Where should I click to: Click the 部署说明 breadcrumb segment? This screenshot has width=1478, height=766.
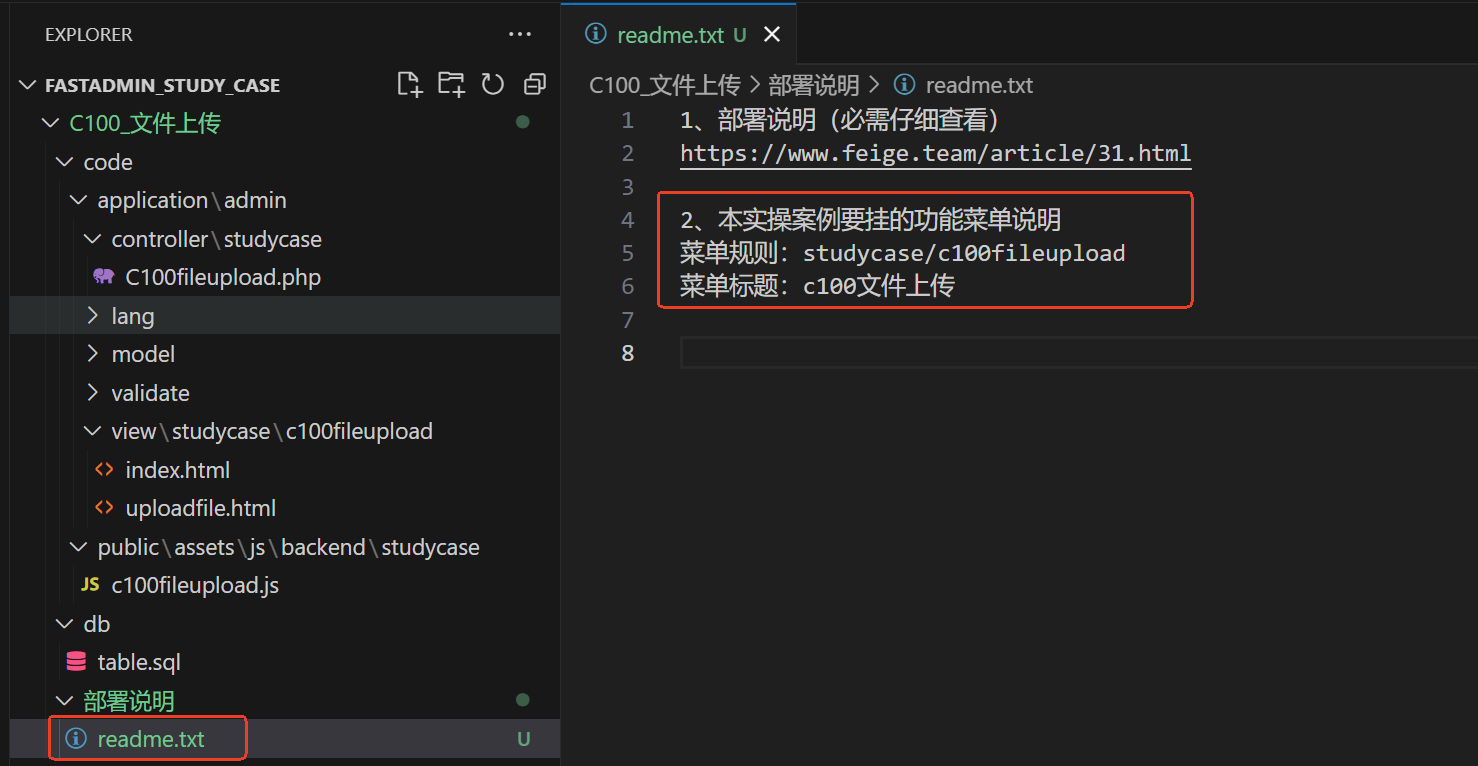click(814, 85)
